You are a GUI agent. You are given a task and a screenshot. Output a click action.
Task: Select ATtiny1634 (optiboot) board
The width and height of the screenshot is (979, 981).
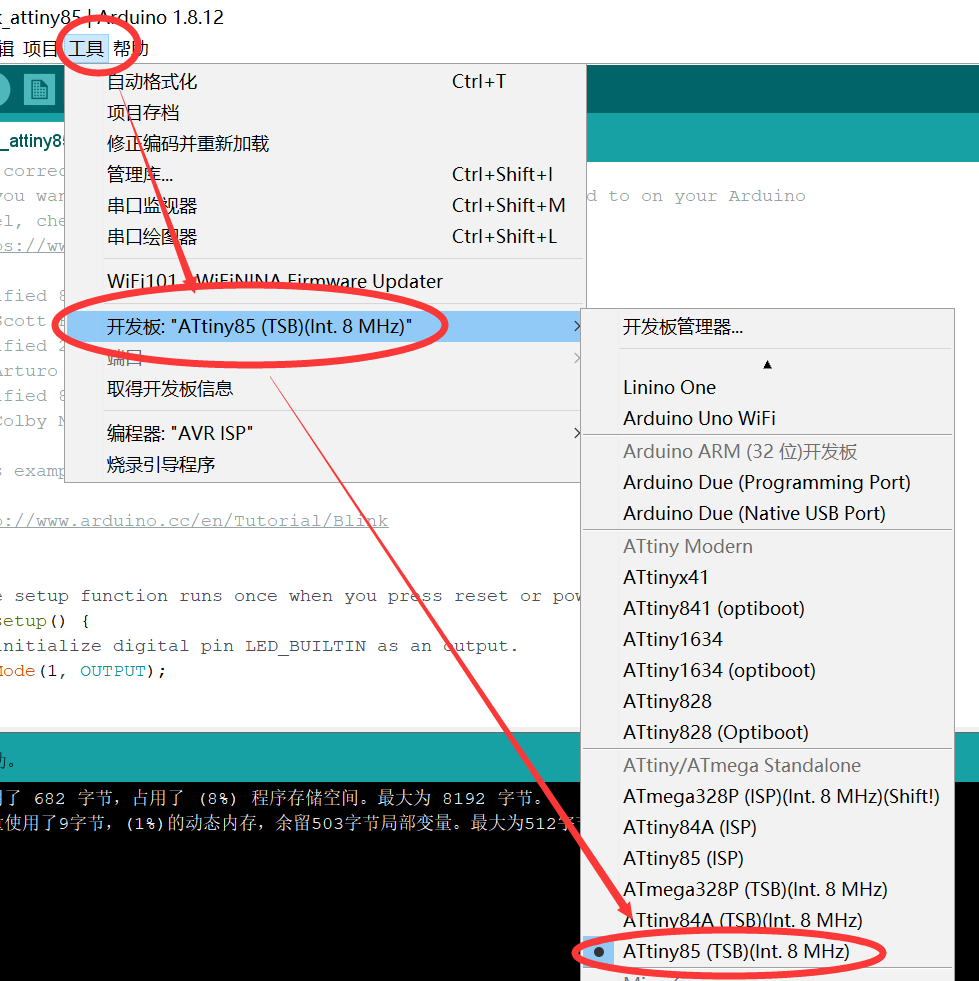coord(768,670)
